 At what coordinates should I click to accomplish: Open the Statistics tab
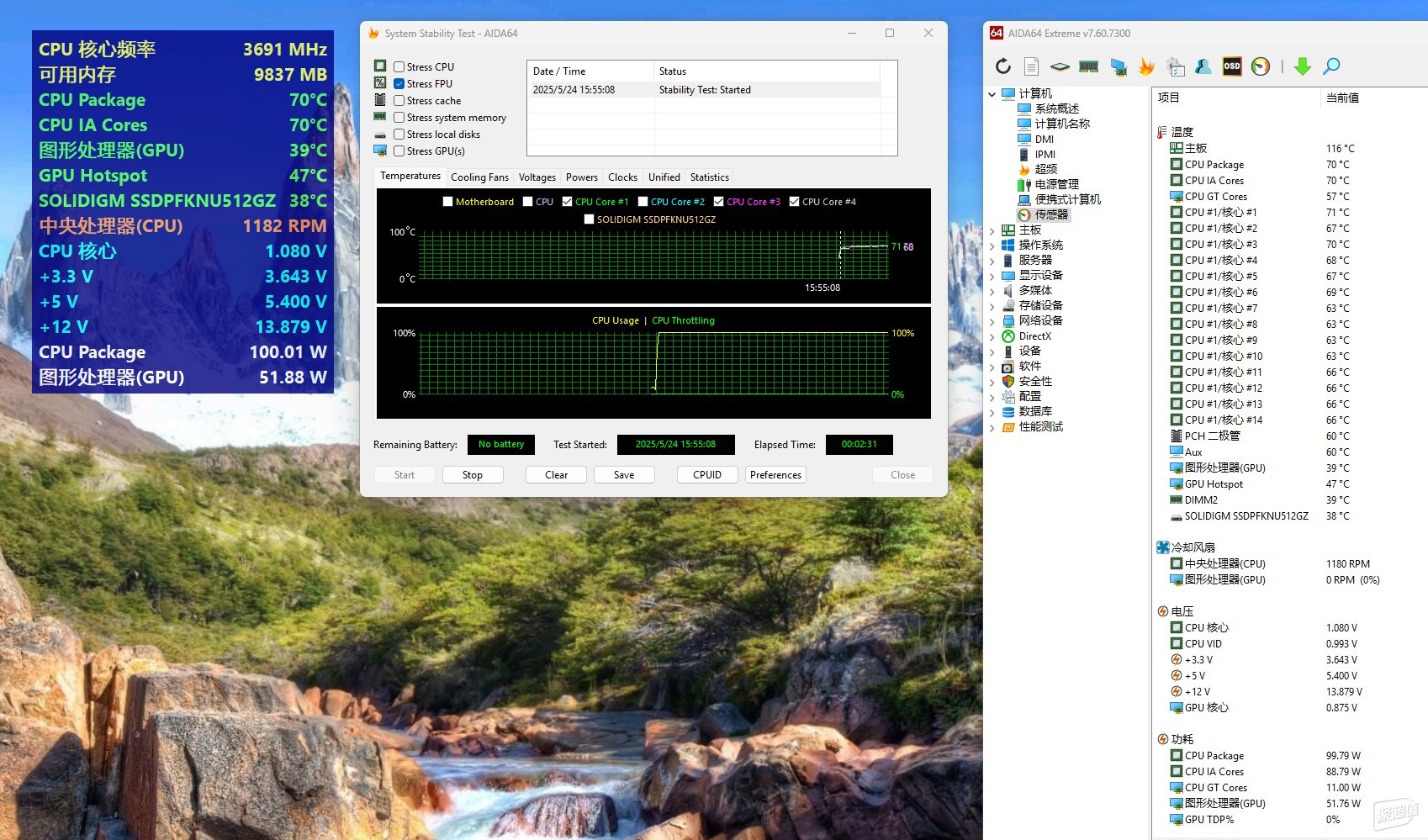coord(710,177)
